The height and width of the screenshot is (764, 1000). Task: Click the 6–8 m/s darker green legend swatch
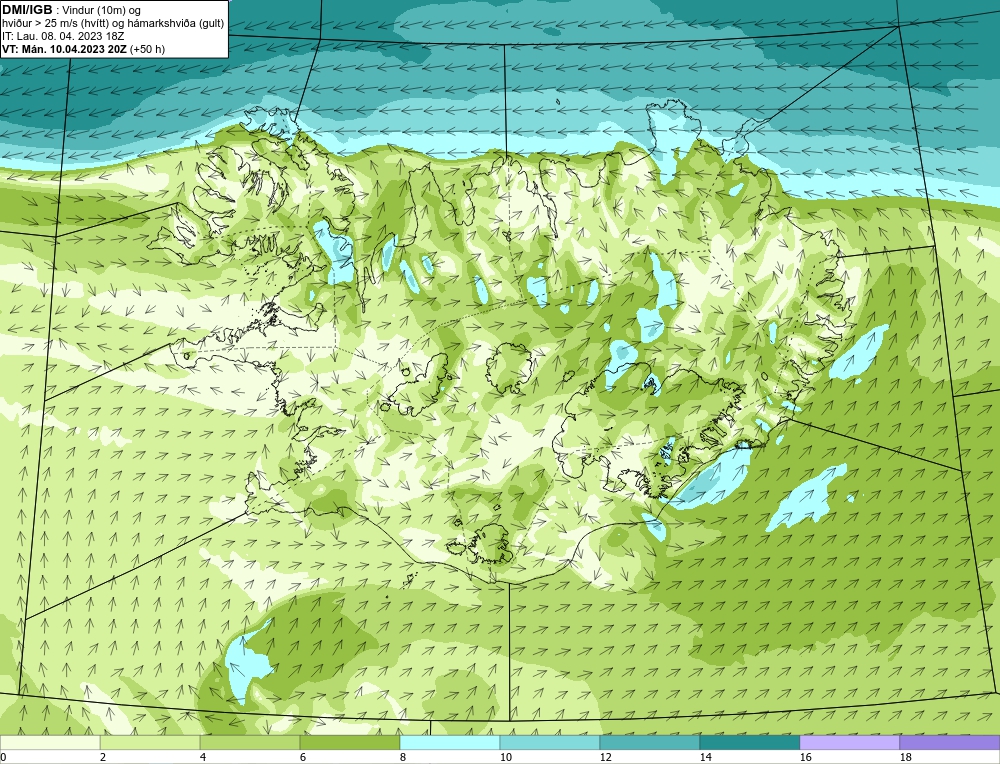[350, 742]
